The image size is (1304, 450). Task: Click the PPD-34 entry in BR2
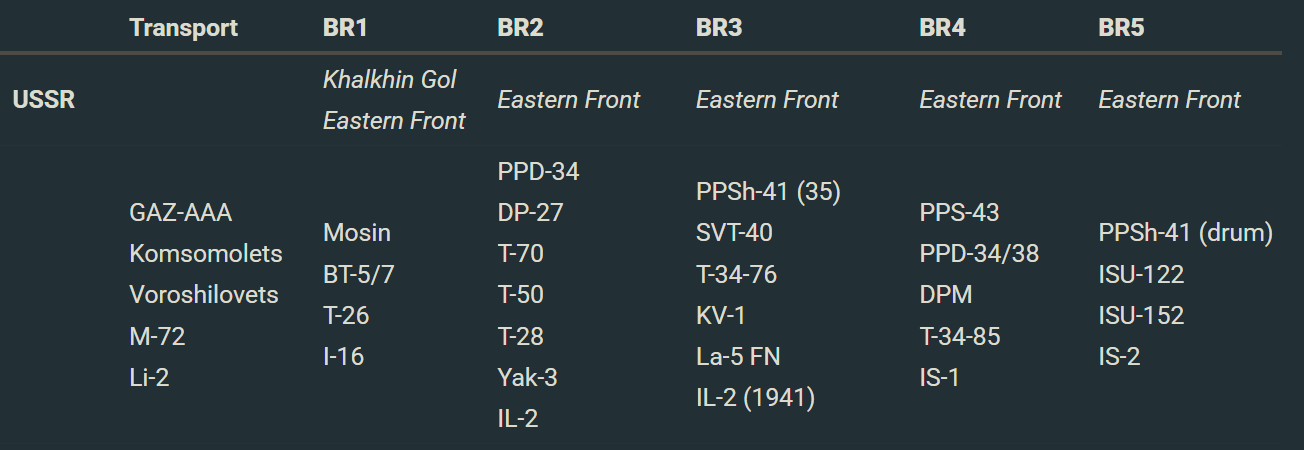[538, 172]
